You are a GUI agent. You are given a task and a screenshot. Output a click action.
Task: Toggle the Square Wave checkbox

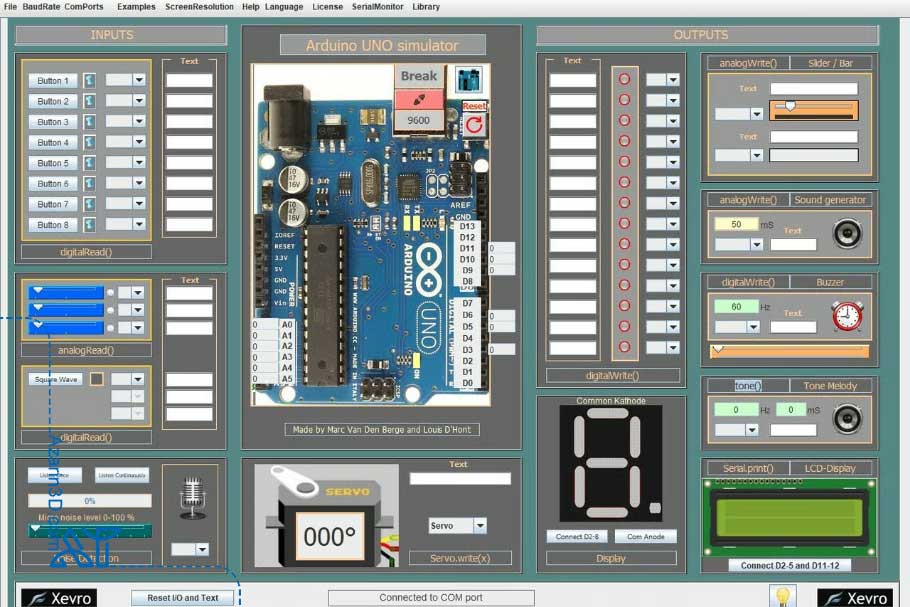(97, 379)
